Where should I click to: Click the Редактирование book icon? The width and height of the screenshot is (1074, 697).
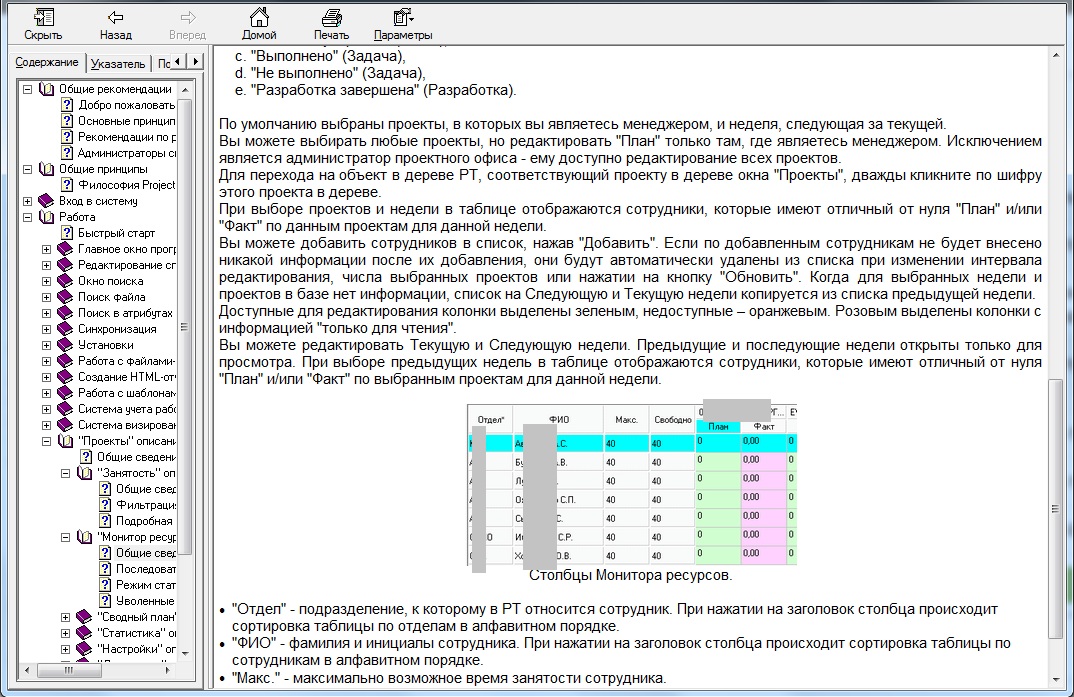[x=65, y=265]
